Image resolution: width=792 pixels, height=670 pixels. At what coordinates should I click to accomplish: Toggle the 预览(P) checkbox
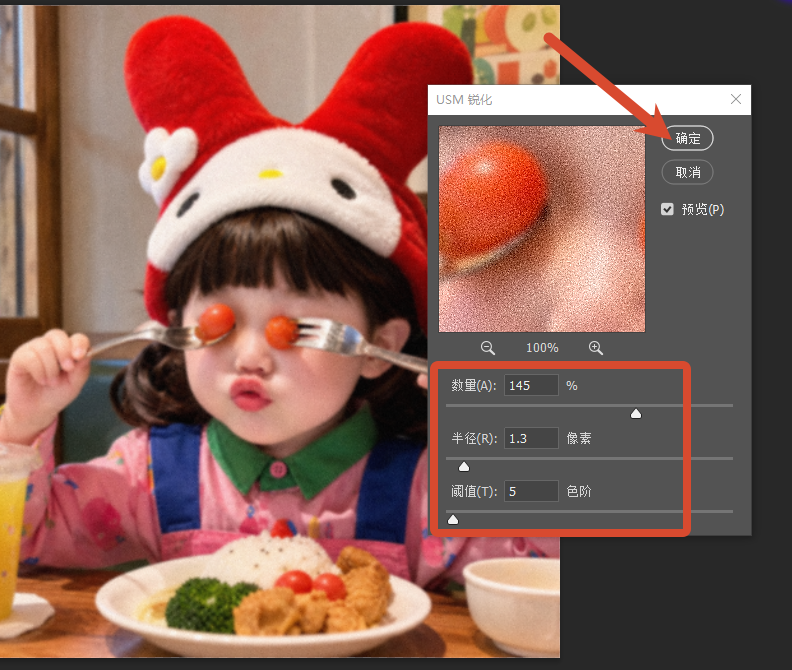667,209
